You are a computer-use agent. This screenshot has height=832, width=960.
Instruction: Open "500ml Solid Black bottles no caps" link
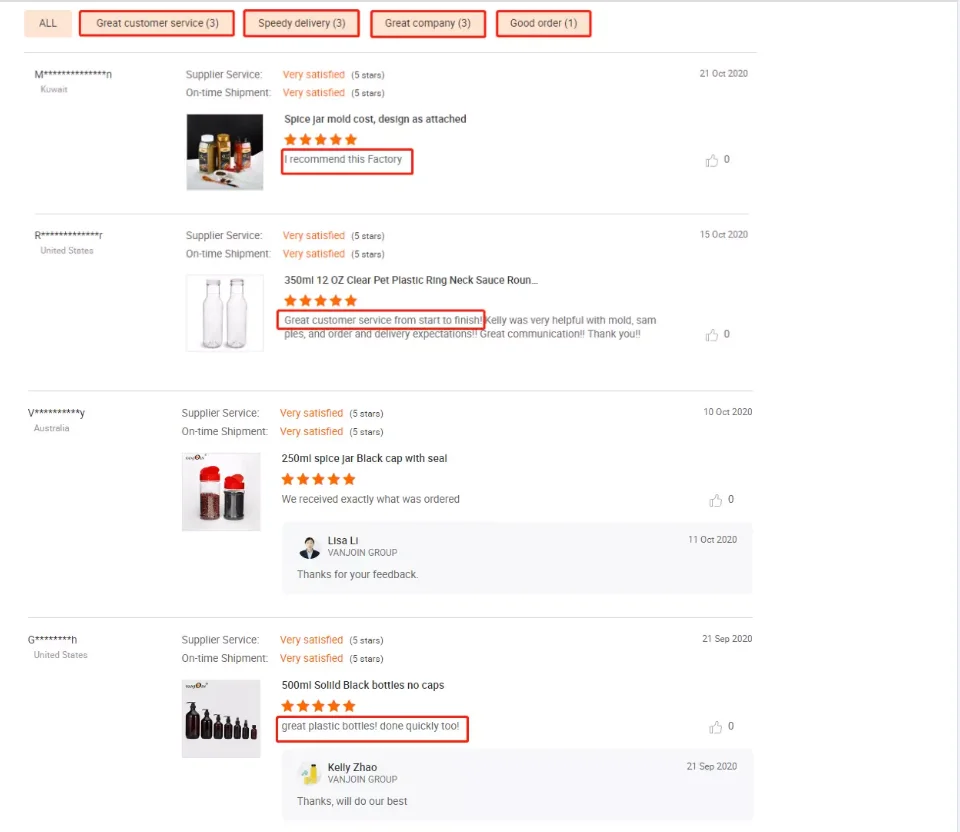click(x=363, y=685)
